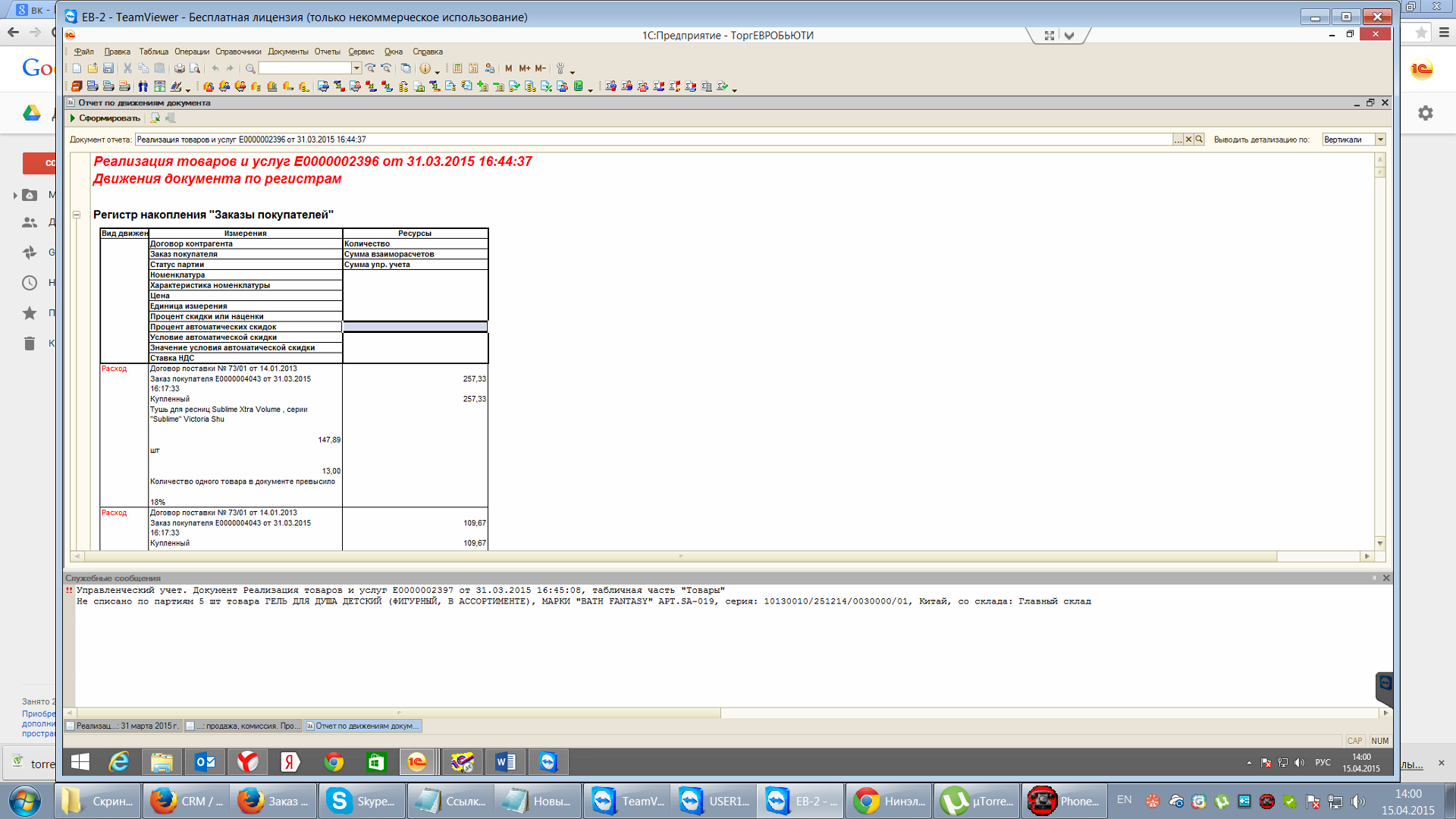Image resolution: width=1456 pixels, height=819 pixels.
Task: Click the Save diskette icon
Action: point(108,68)
